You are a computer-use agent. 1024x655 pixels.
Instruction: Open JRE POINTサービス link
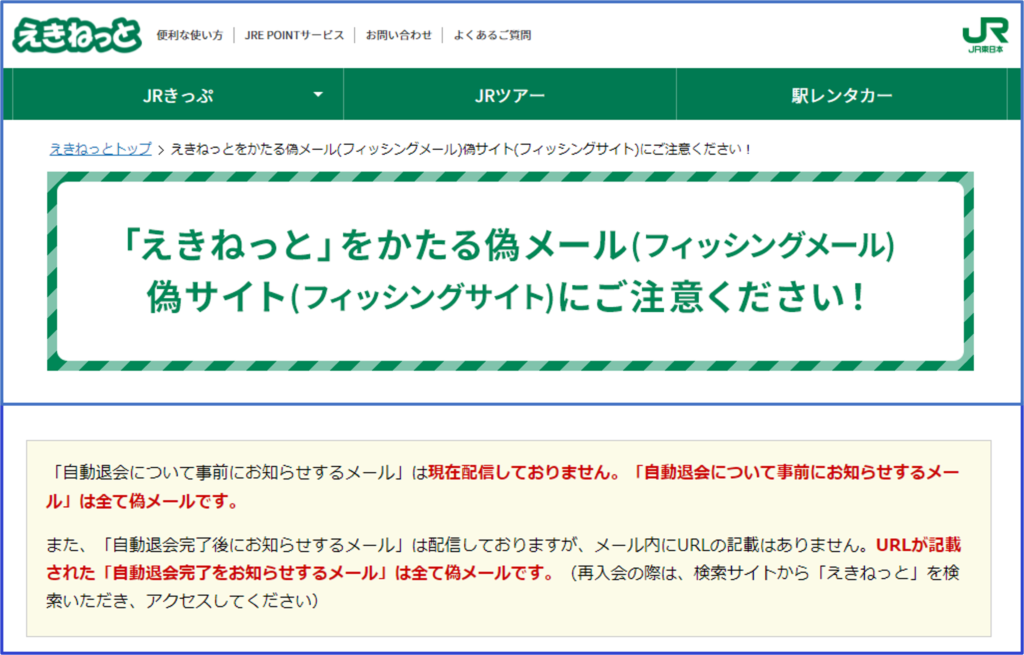point(294,35)
